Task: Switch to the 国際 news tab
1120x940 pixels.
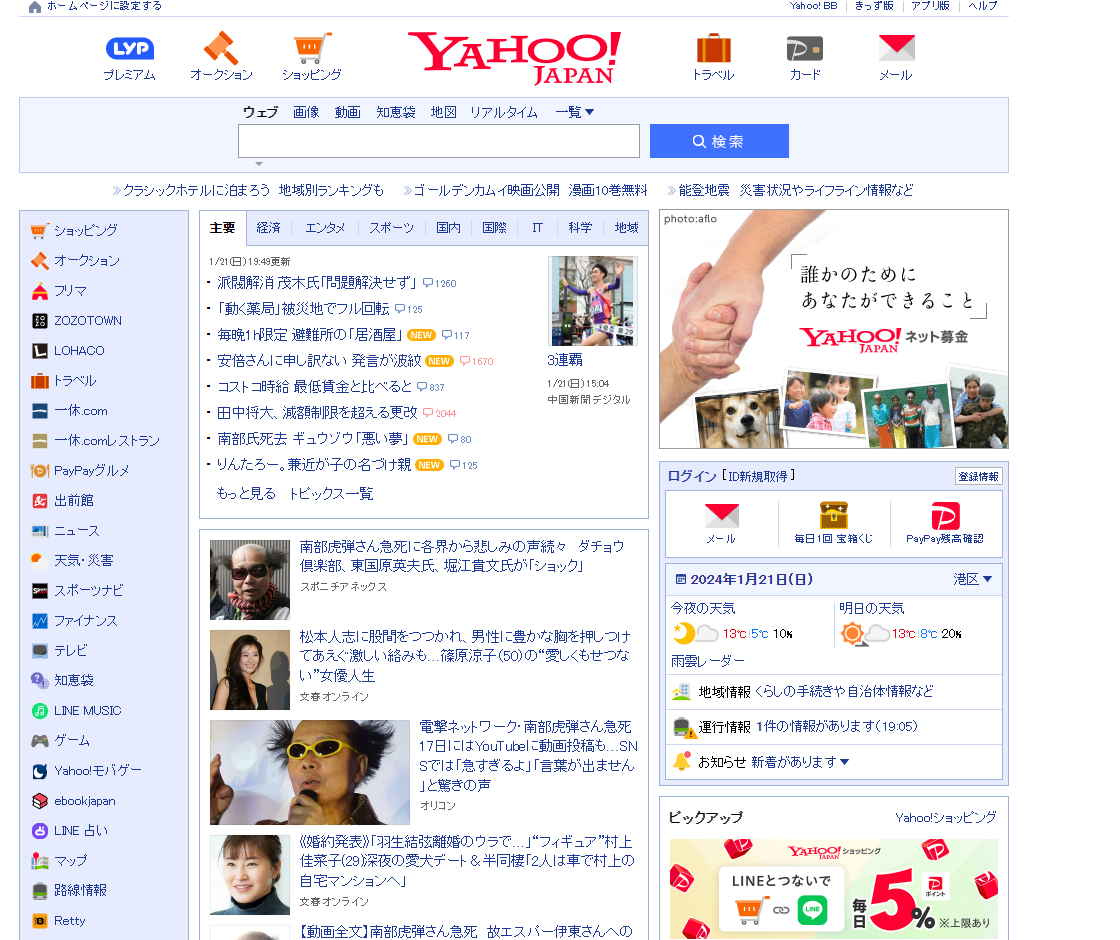Action: tap(494, 228)
